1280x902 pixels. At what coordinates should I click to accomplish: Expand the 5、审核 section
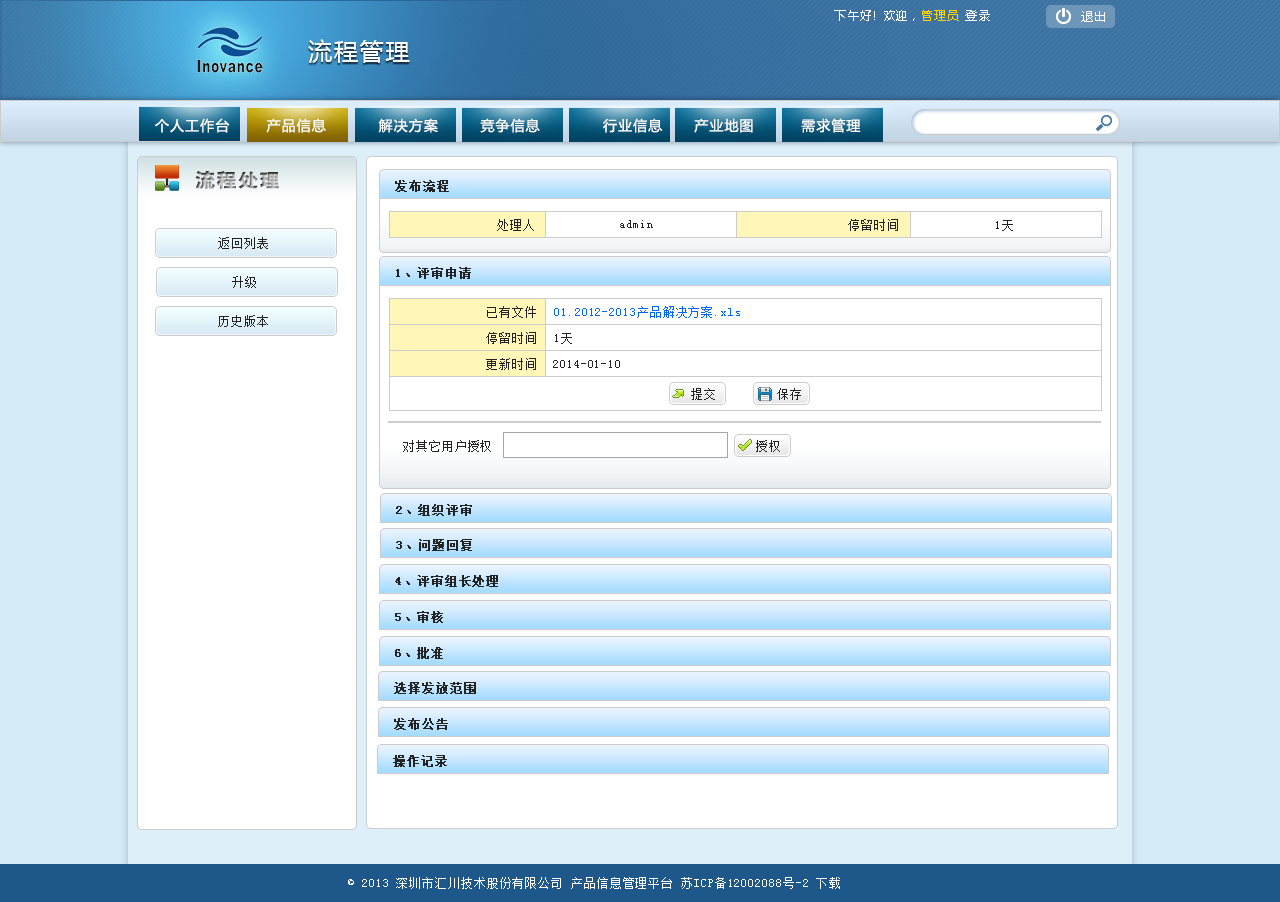click(x=745, y=616)
